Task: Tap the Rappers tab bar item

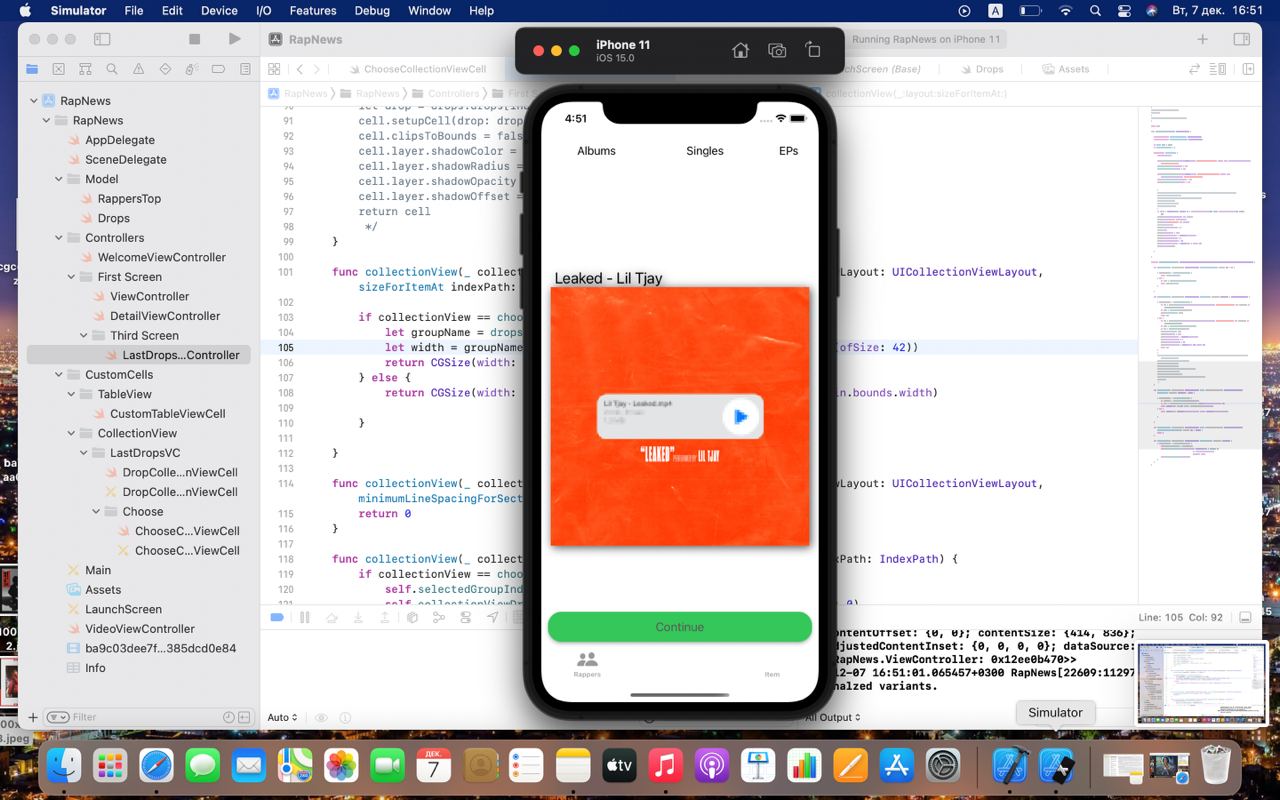Action: coord(587,664)
